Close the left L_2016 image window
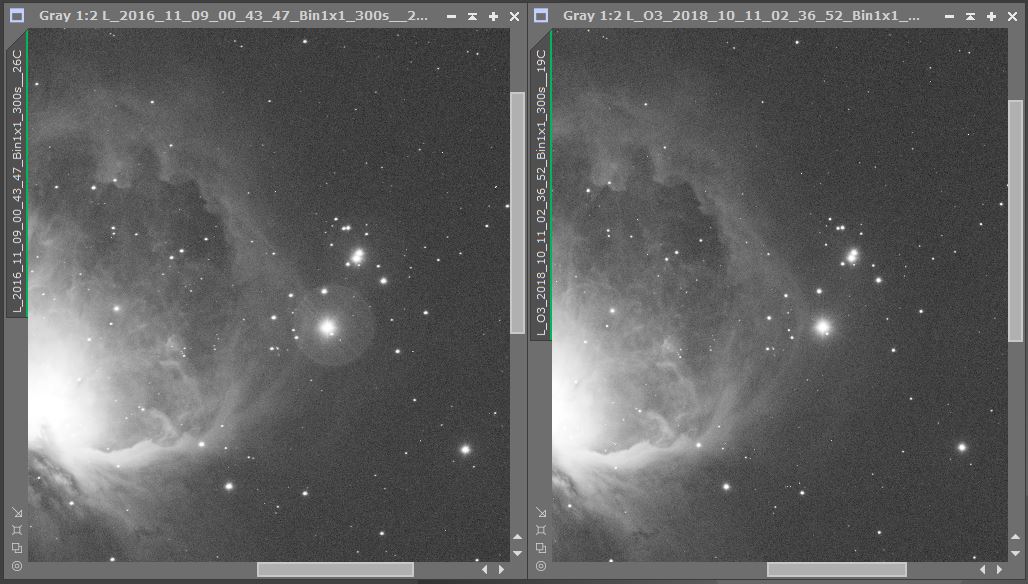1028x584 pixels. click(514, 16)
